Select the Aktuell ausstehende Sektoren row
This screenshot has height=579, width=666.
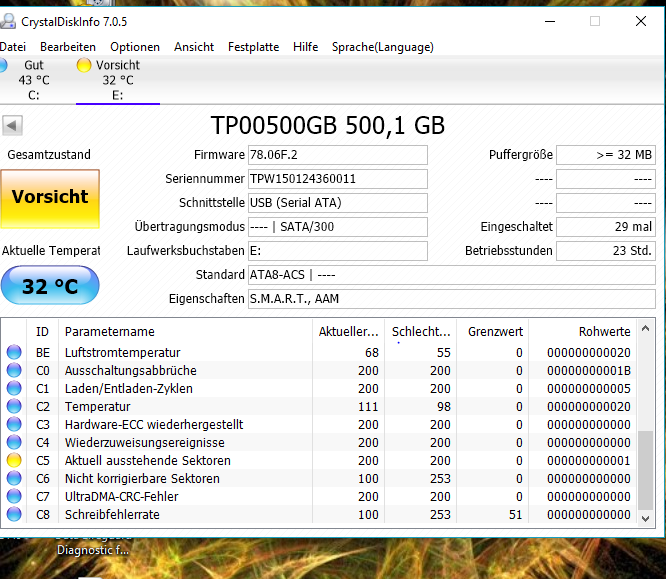[x=319, y=460]
